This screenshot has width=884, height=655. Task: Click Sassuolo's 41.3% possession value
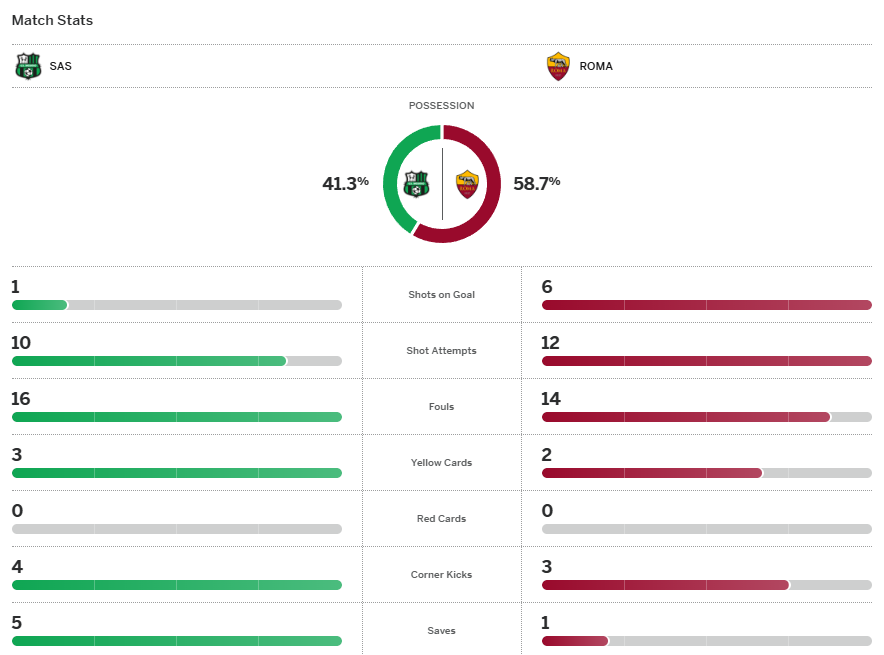pos(345,183)
